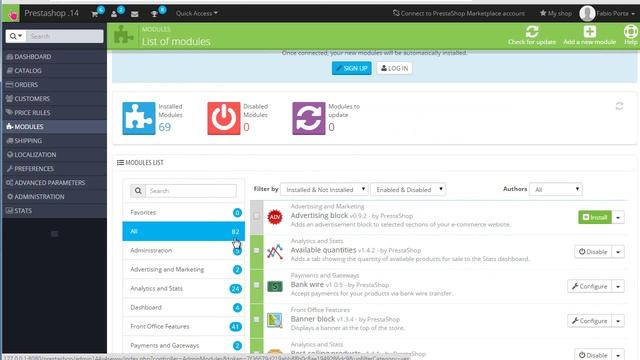Configure the Banner block module
The height and width of the screenshot is (360, 640).
tap(589, 321)
